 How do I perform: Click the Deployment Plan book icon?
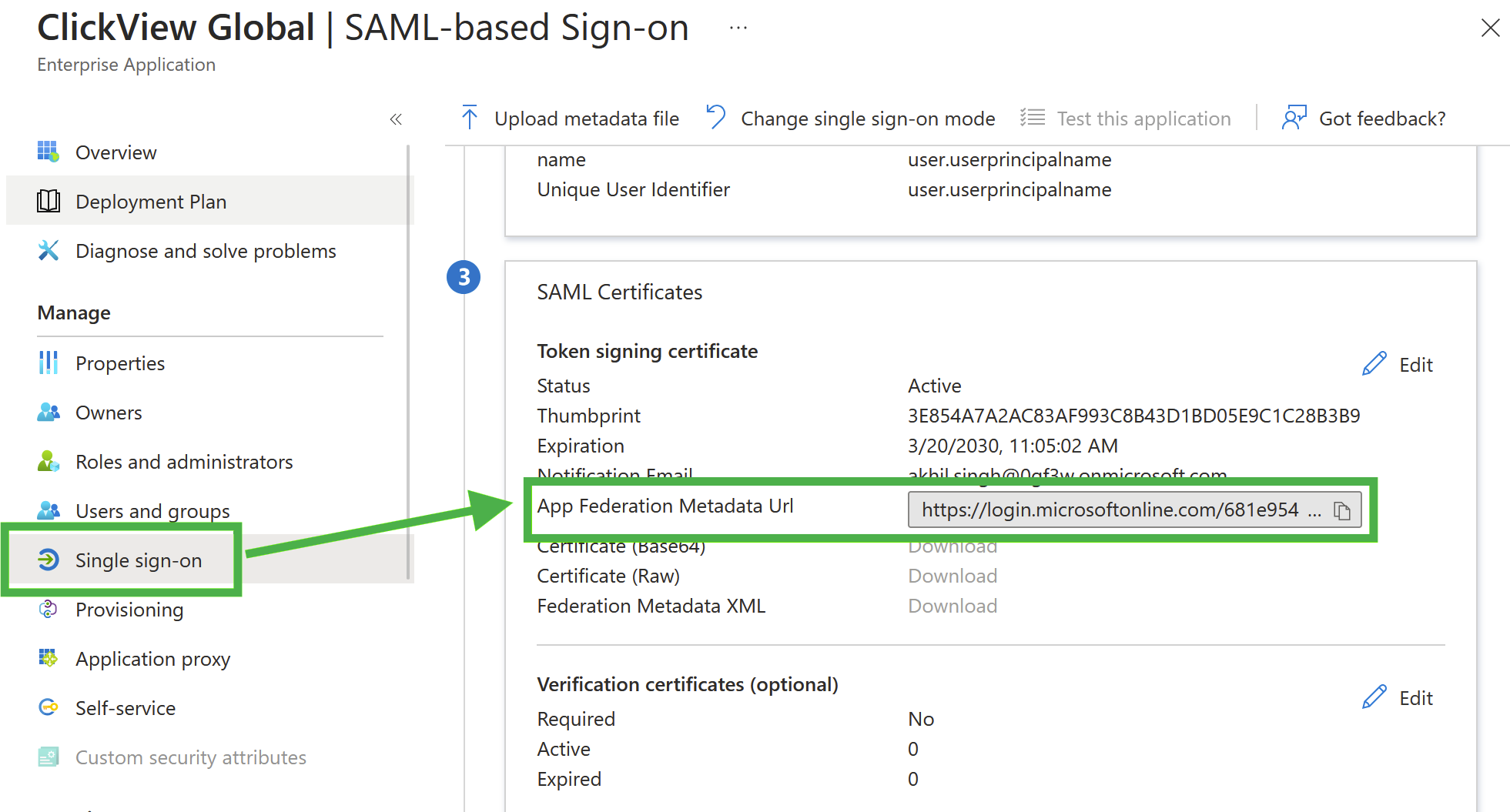(x=49, y=201)
